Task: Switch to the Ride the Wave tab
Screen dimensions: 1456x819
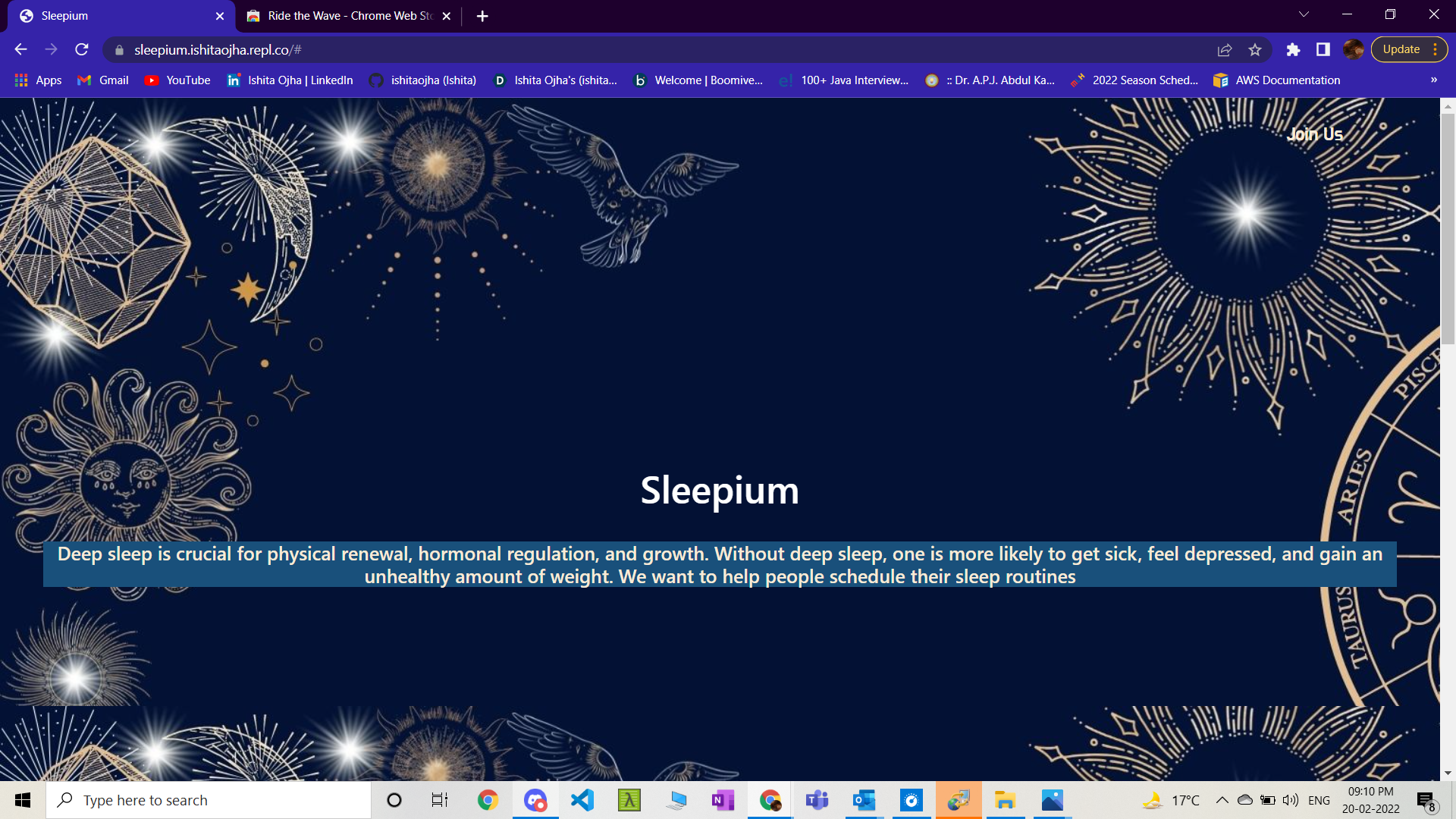Action: [341, 15]
